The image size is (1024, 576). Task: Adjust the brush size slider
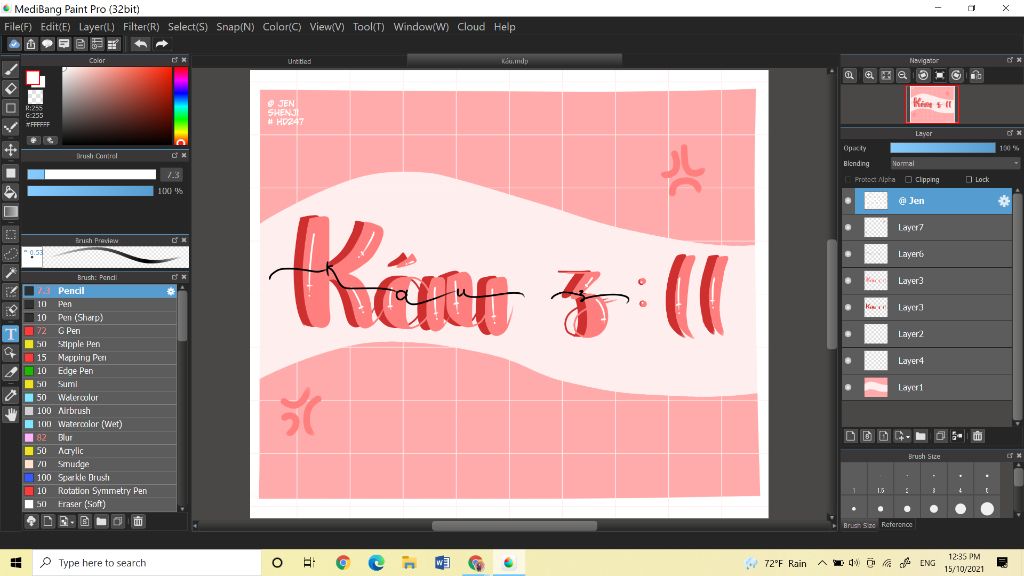pyautogui.click(x=91, y=174)
